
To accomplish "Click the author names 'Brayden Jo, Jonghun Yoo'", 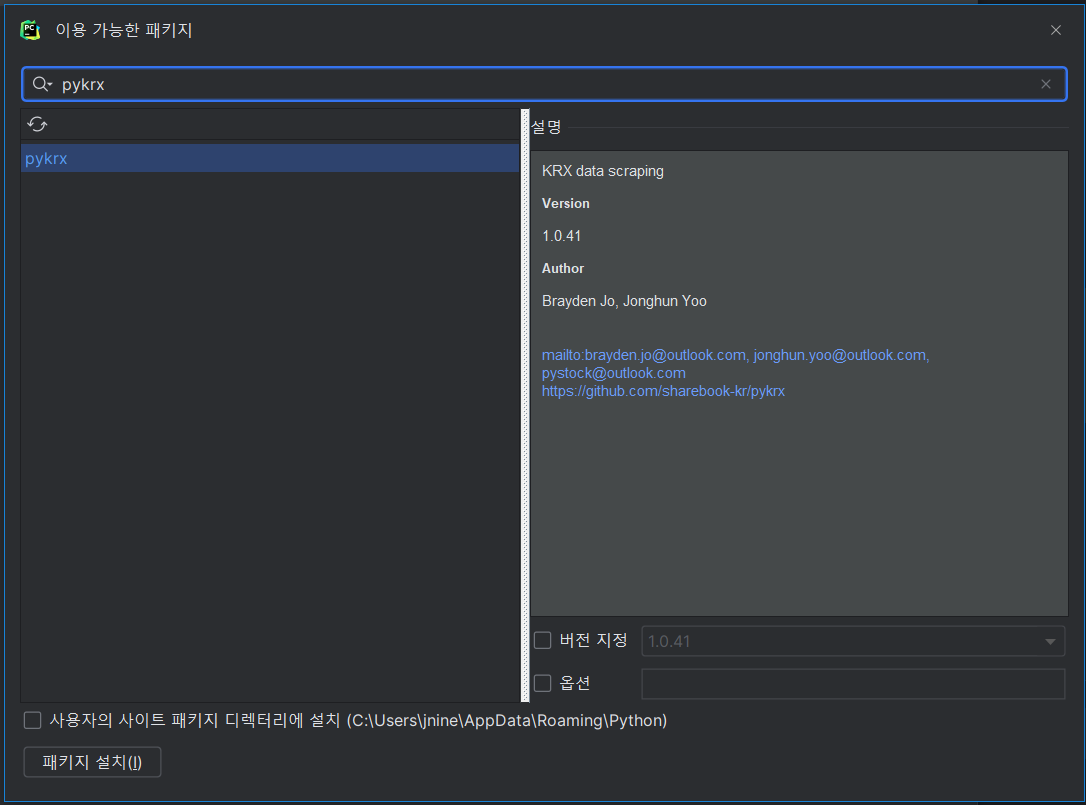I will [624, 301].
